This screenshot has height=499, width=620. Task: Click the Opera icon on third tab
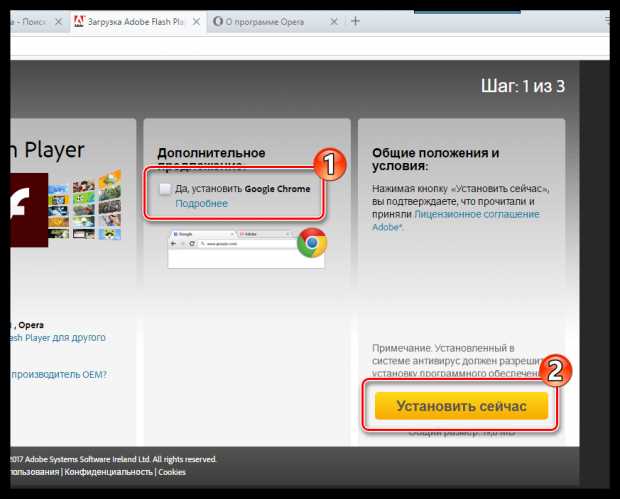(218, 21)
